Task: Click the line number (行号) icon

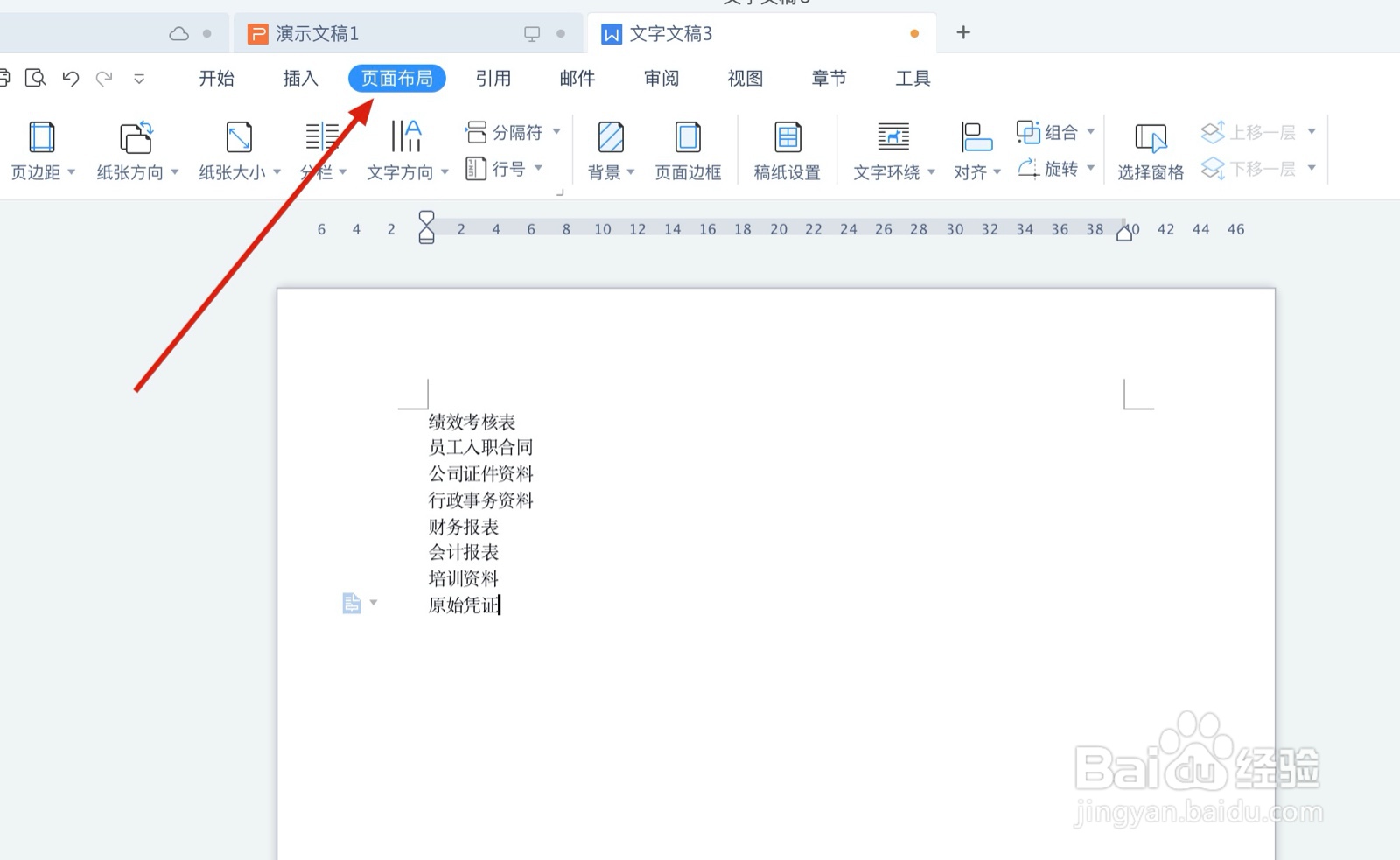Action: (x=476, y=168)
